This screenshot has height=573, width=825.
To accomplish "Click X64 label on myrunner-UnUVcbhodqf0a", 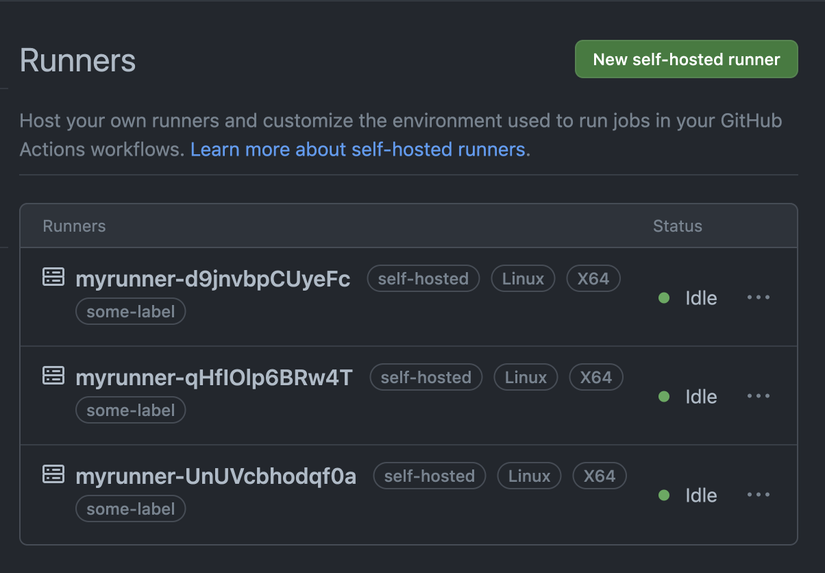I will click(x=599, y=476).
